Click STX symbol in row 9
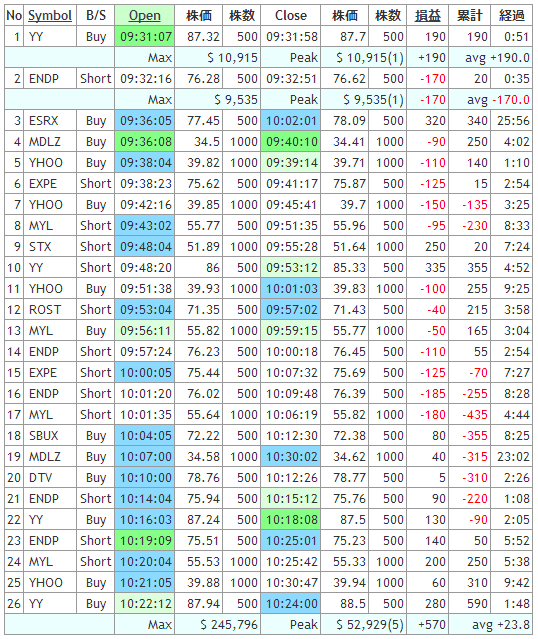The height and width of the screenshot is (639, 538). tap(40, 247)
